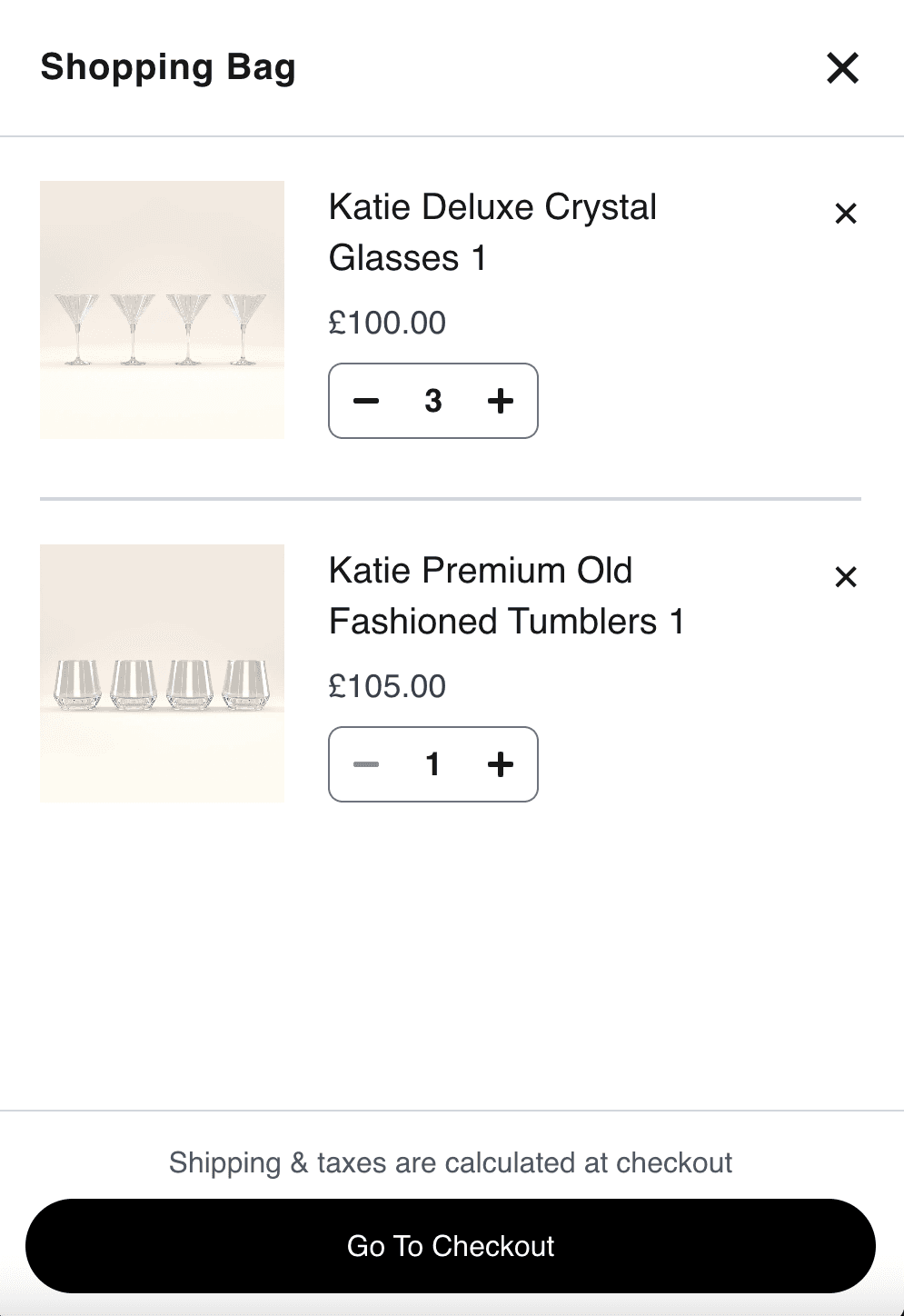Open the Katie Deluxe Crystal Glasses 1 title
This screenshot has height=1316, width=904.
[x=492, y=233]
